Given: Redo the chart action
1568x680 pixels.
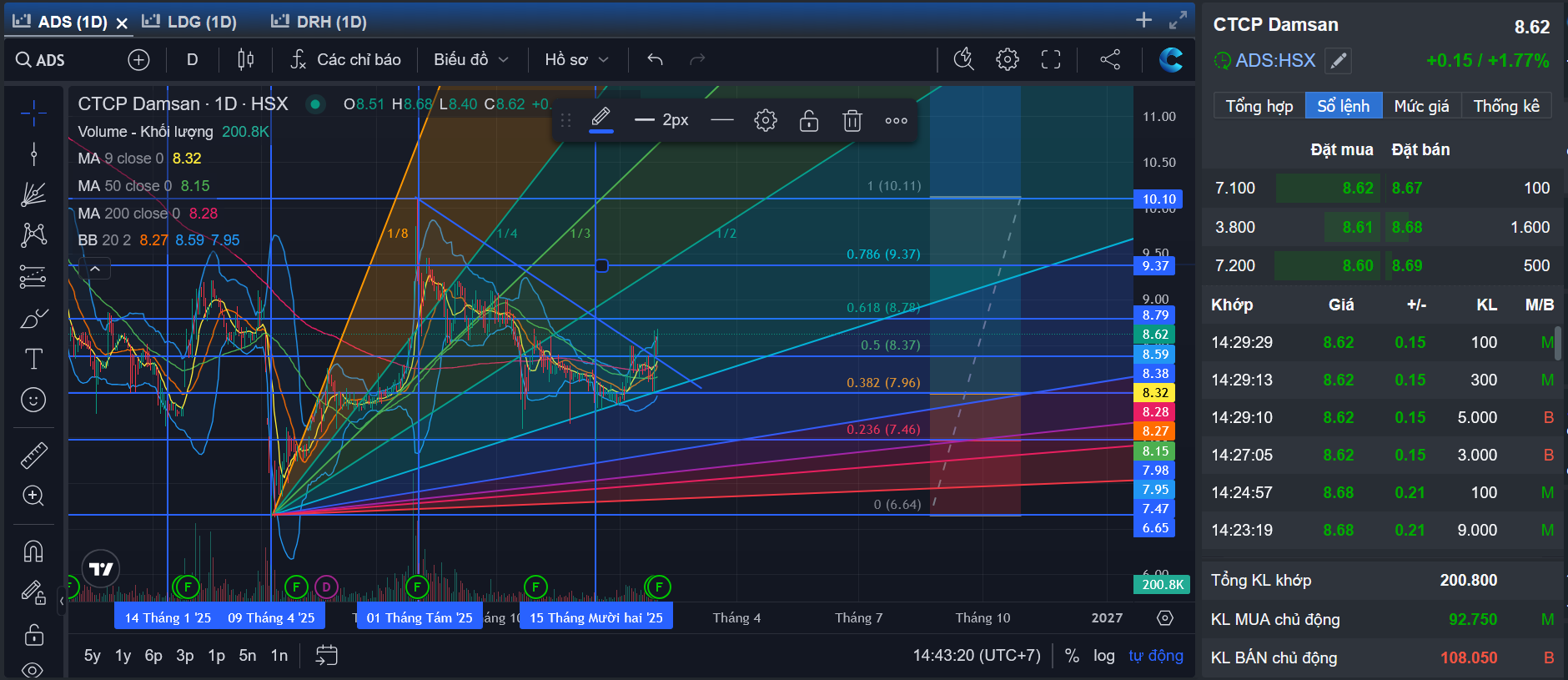Looking at the screenshot, I should tap(697, 59).
